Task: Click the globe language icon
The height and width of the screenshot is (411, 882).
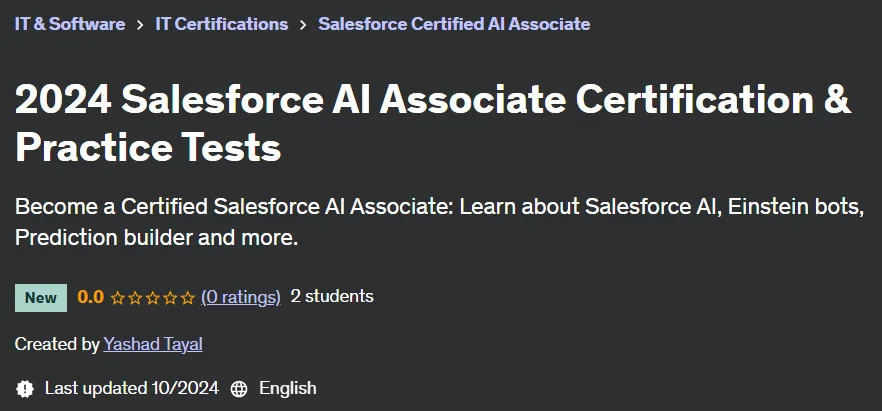Action: tap(239, 389)
